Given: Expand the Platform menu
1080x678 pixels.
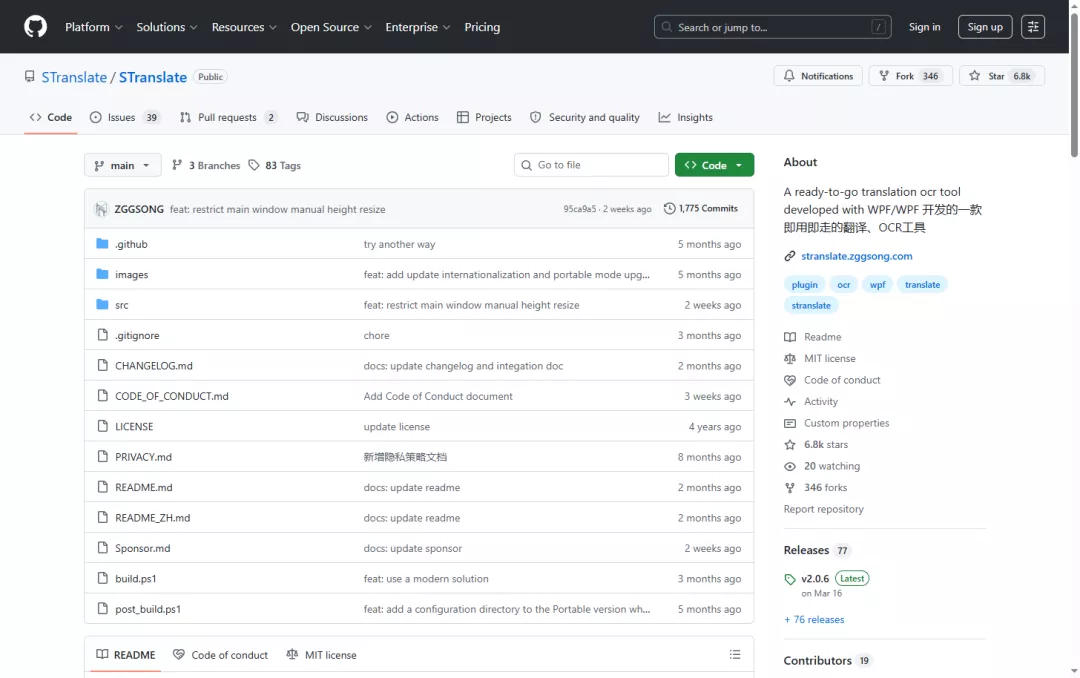Looking at the screenshot, I should (x=94, y=27).
